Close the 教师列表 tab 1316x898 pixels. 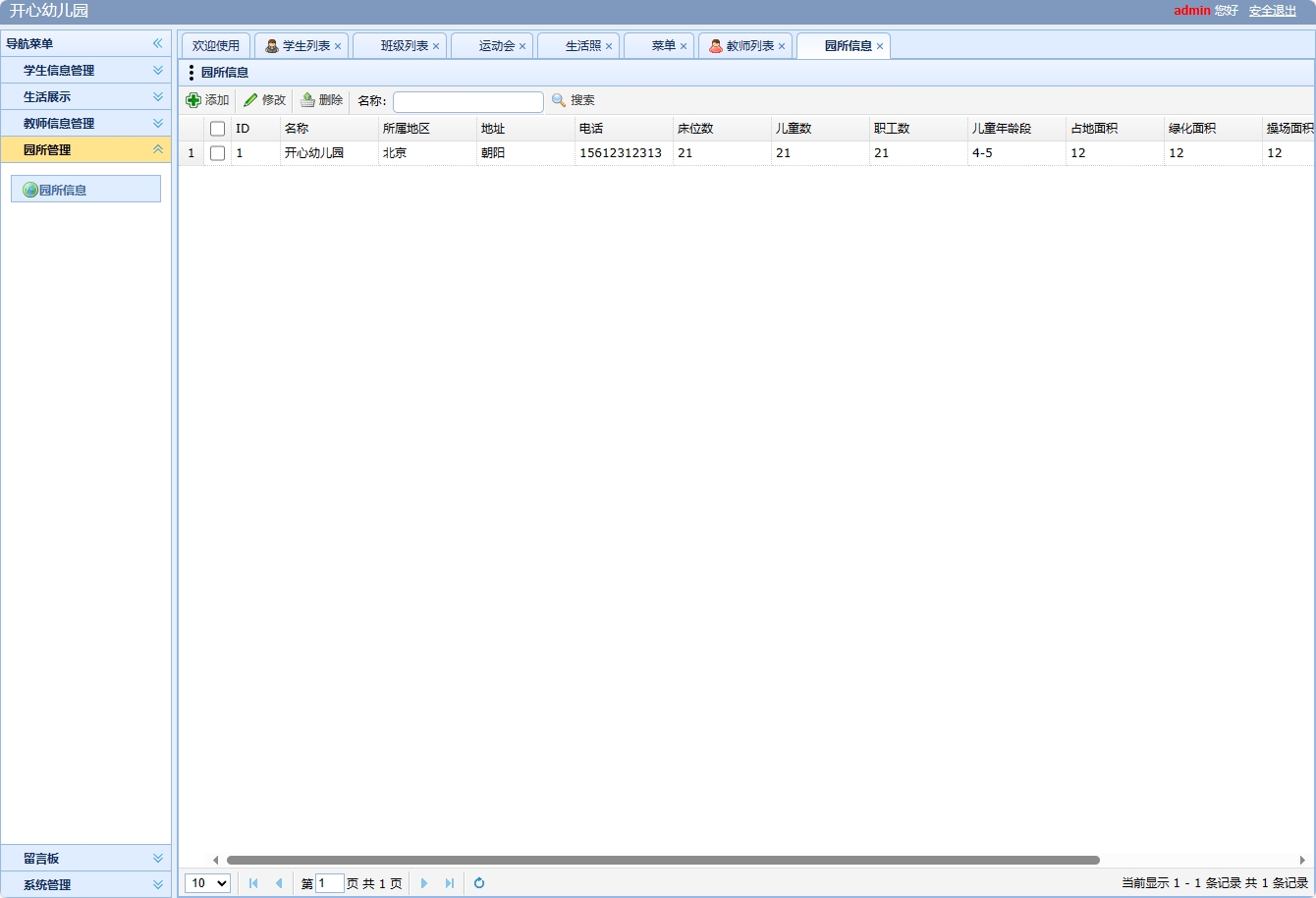point(782,46)
